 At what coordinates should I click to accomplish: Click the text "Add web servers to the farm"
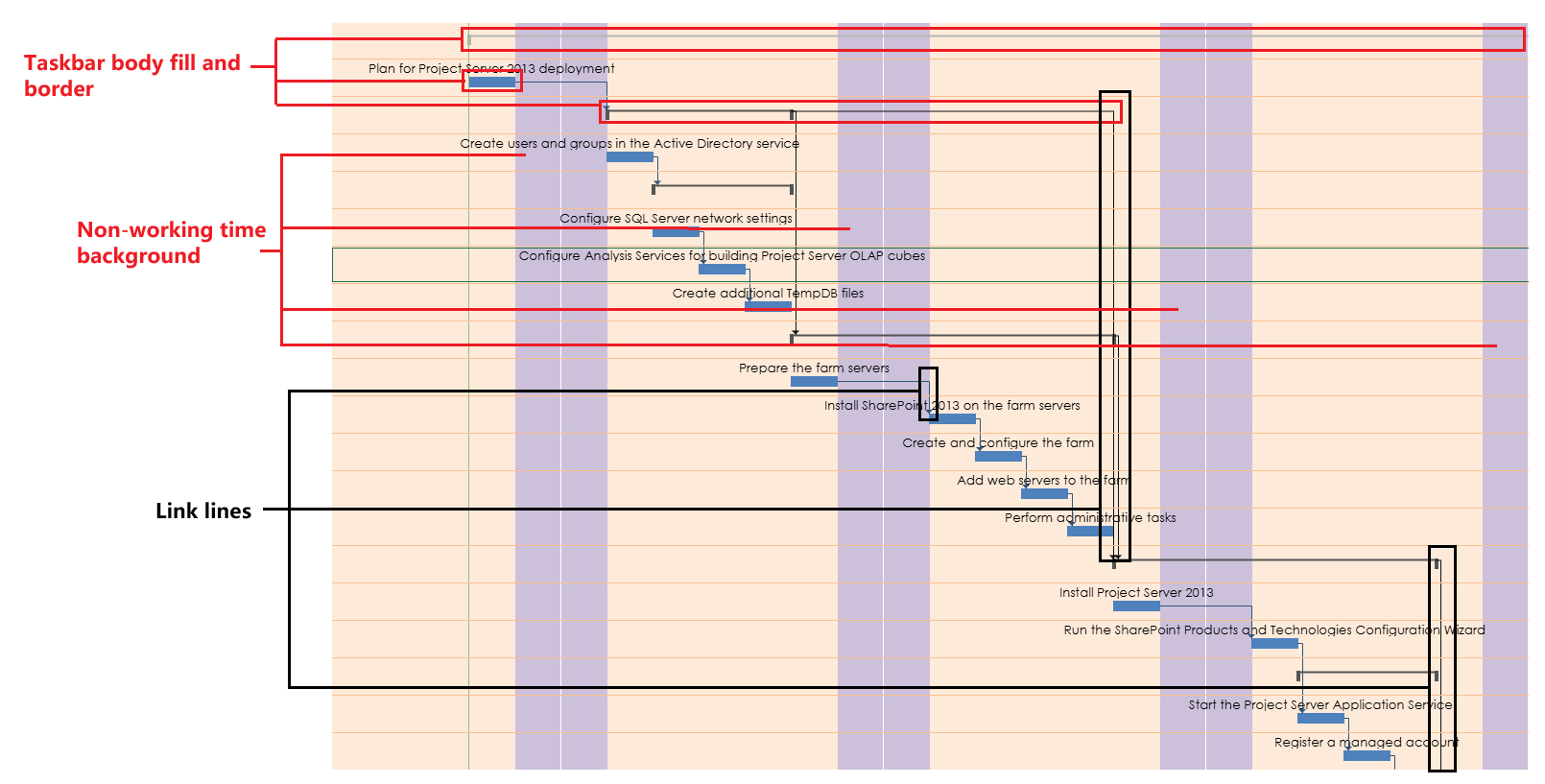[x=1043, y=481]
